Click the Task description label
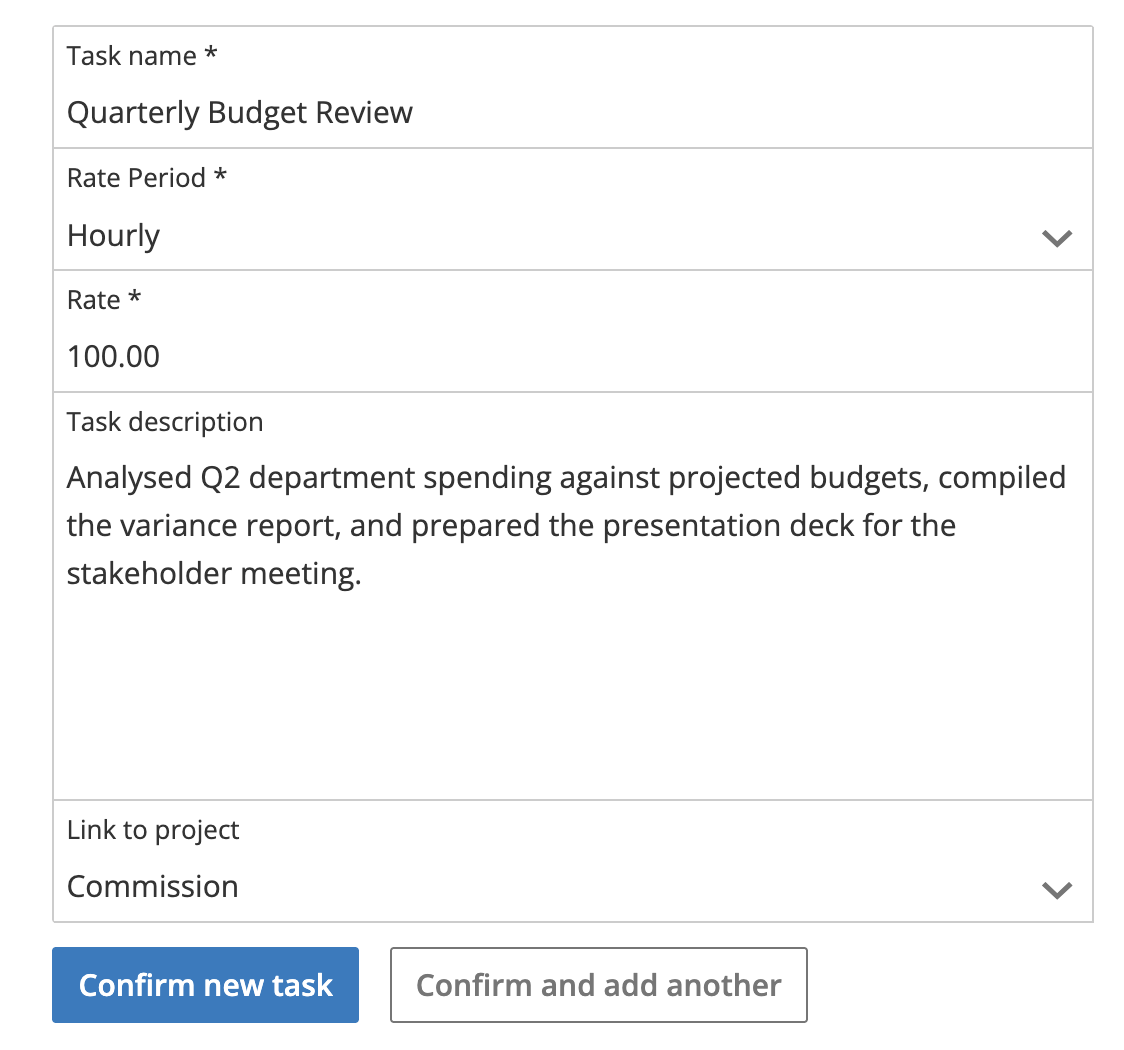 (165, 422)
